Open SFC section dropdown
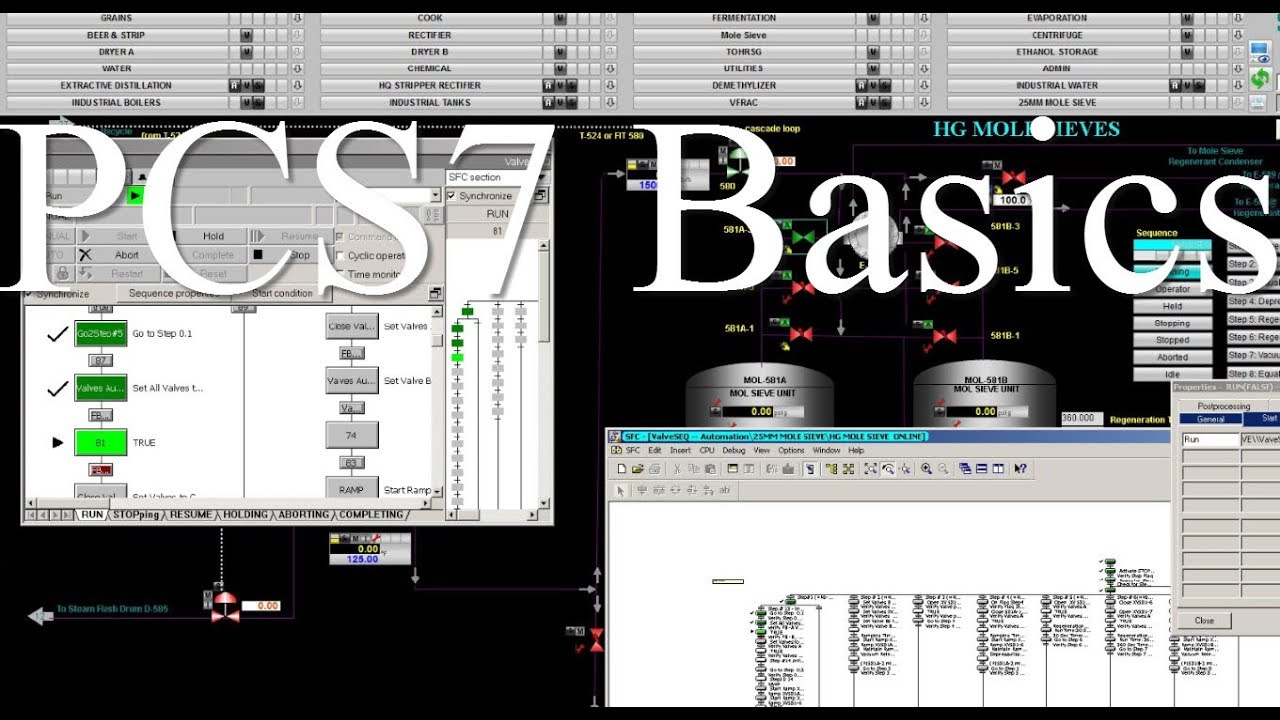1280x720 pixels. click(x=542, y=177)
